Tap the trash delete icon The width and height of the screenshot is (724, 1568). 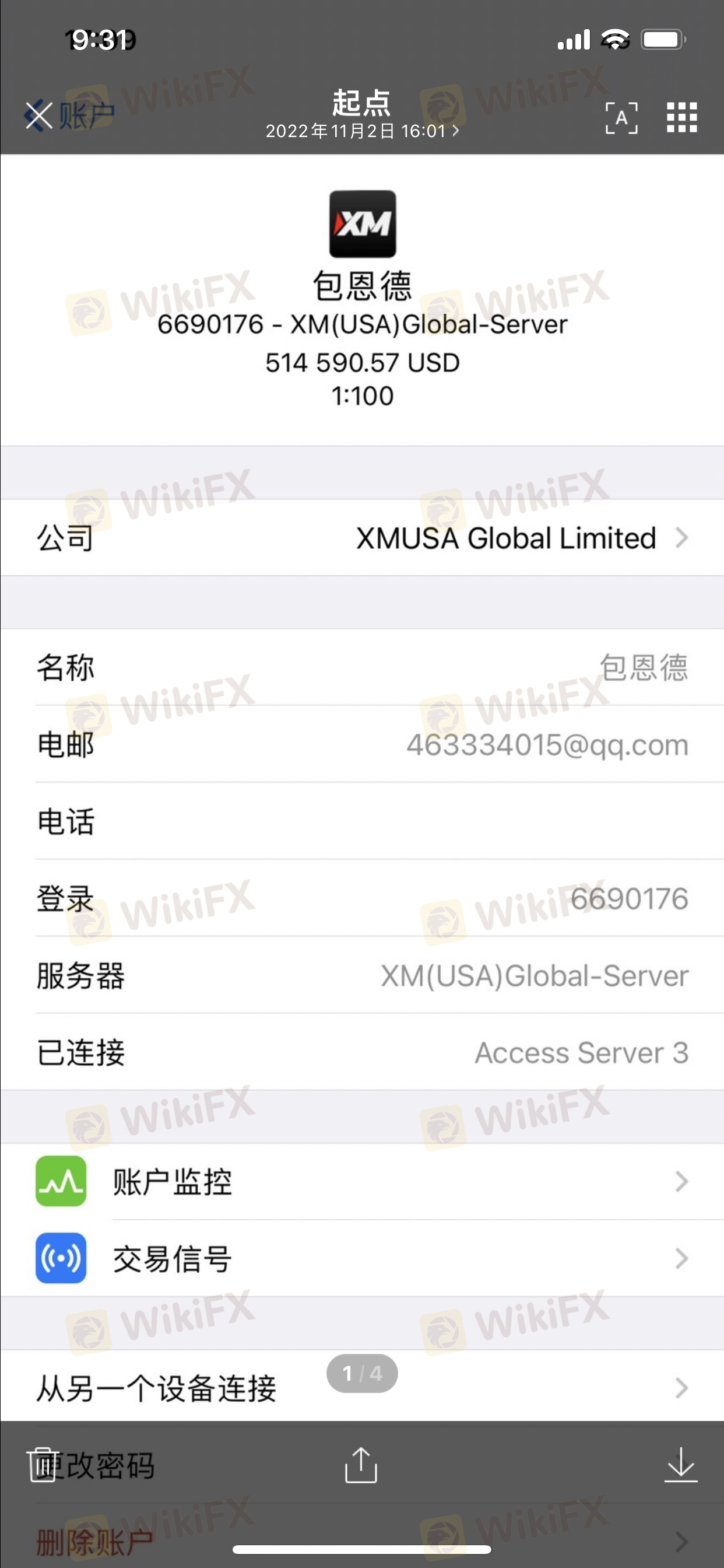coord(42,1465)
